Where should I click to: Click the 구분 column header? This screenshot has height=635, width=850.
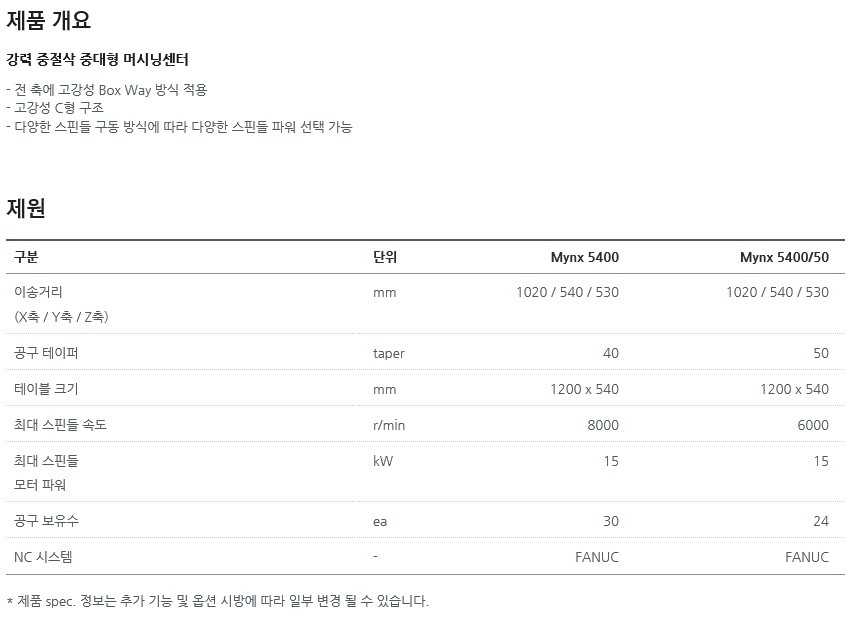click(x=26, y=257)
